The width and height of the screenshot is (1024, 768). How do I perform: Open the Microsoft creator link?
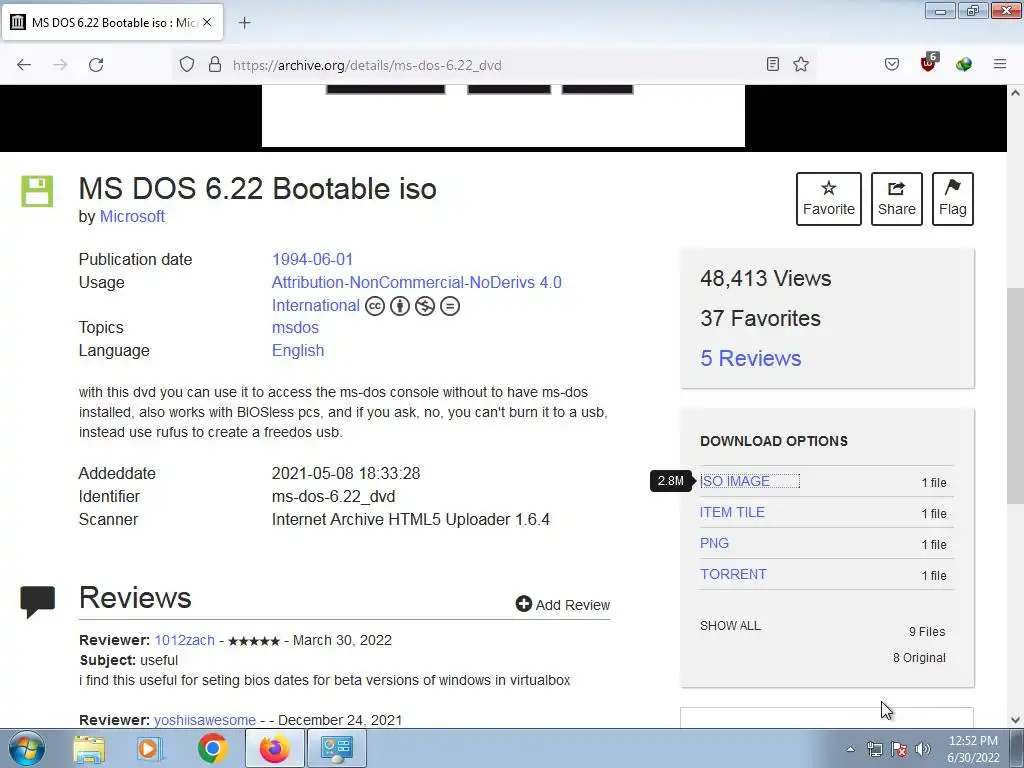132,216
